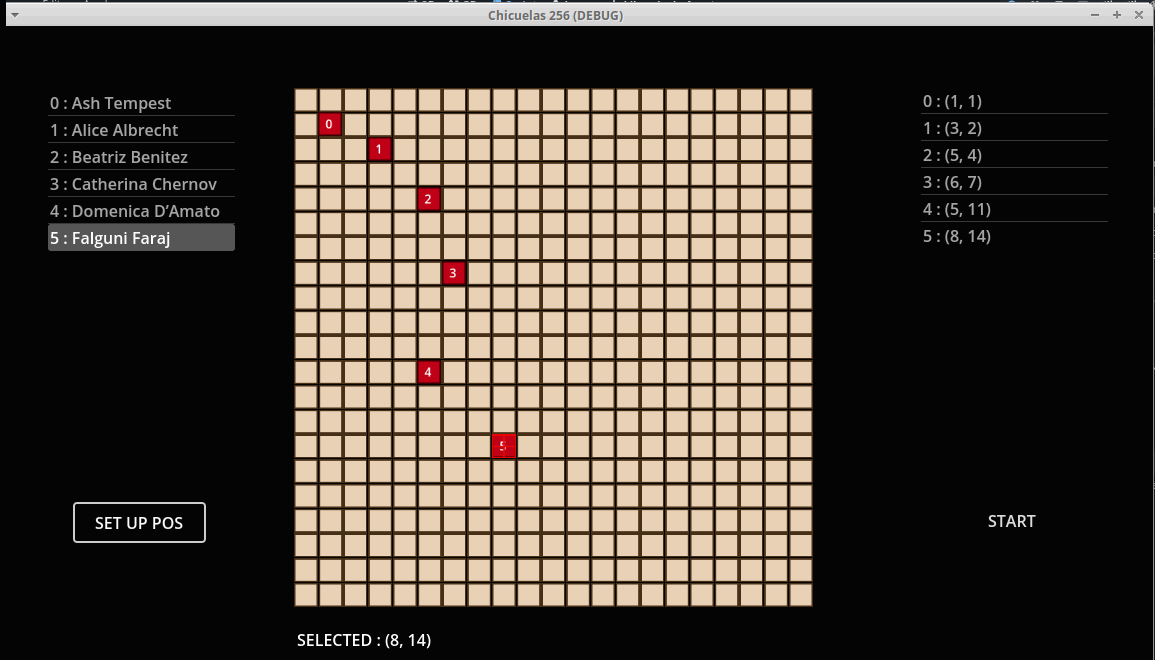Select Beatriz Benitez in the character list
Image resolution: width=1155 pixels, height=660 pixels.
coord(141,157)
